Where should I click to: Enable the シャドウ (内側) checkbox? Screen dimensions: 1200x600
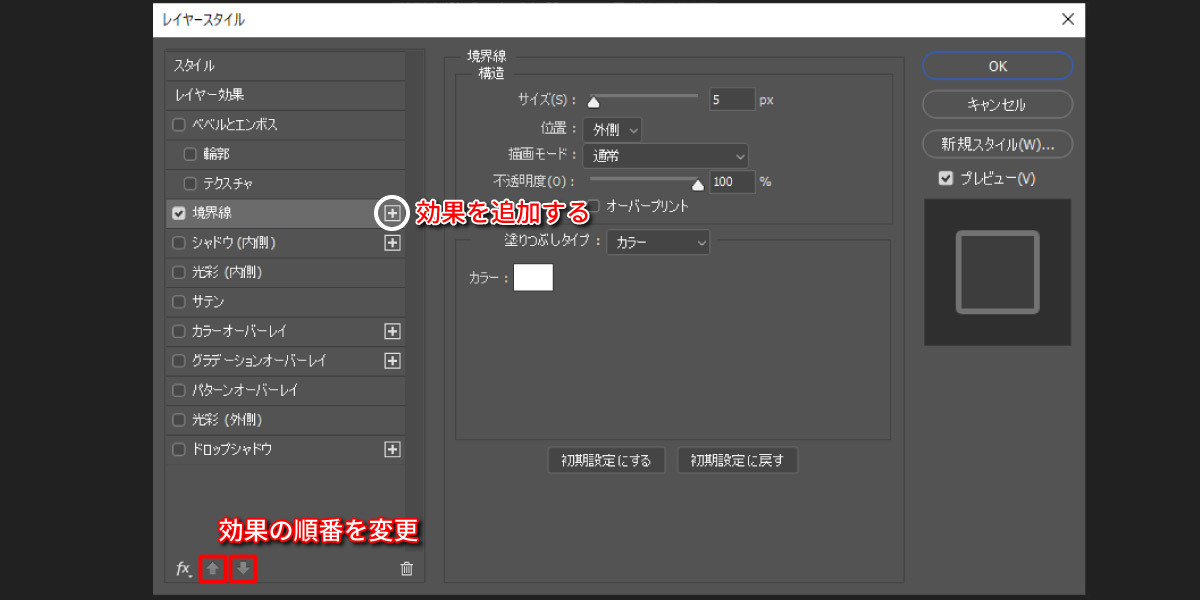click(x=179, y=242)
